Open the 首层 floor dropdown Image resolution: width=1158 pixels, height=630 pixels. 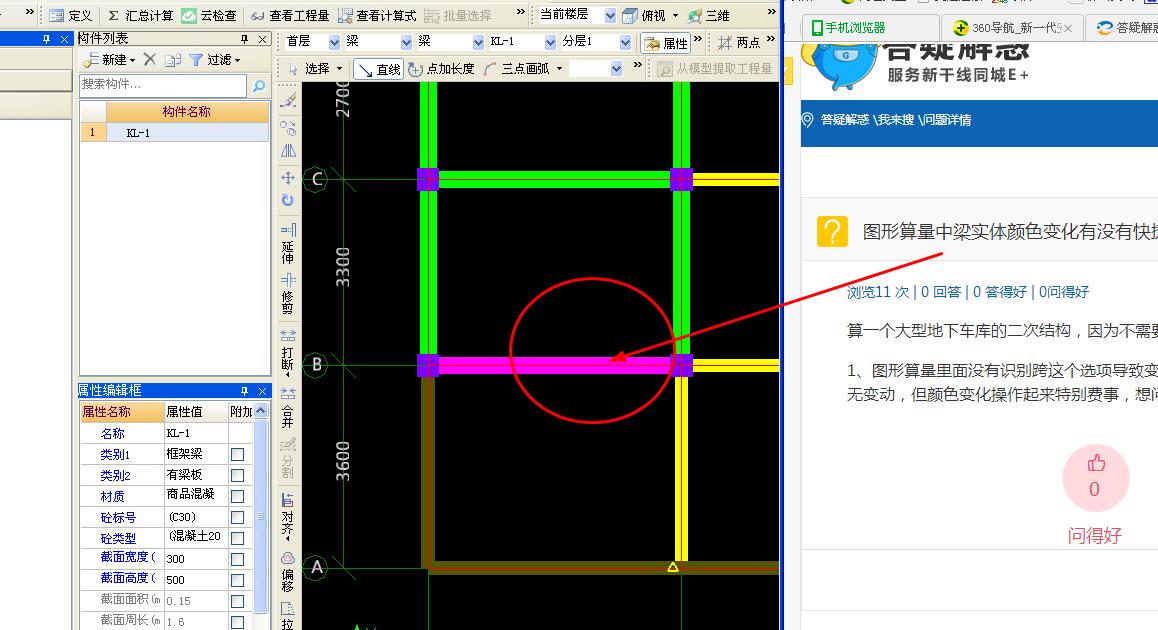(x=334, y=42)
